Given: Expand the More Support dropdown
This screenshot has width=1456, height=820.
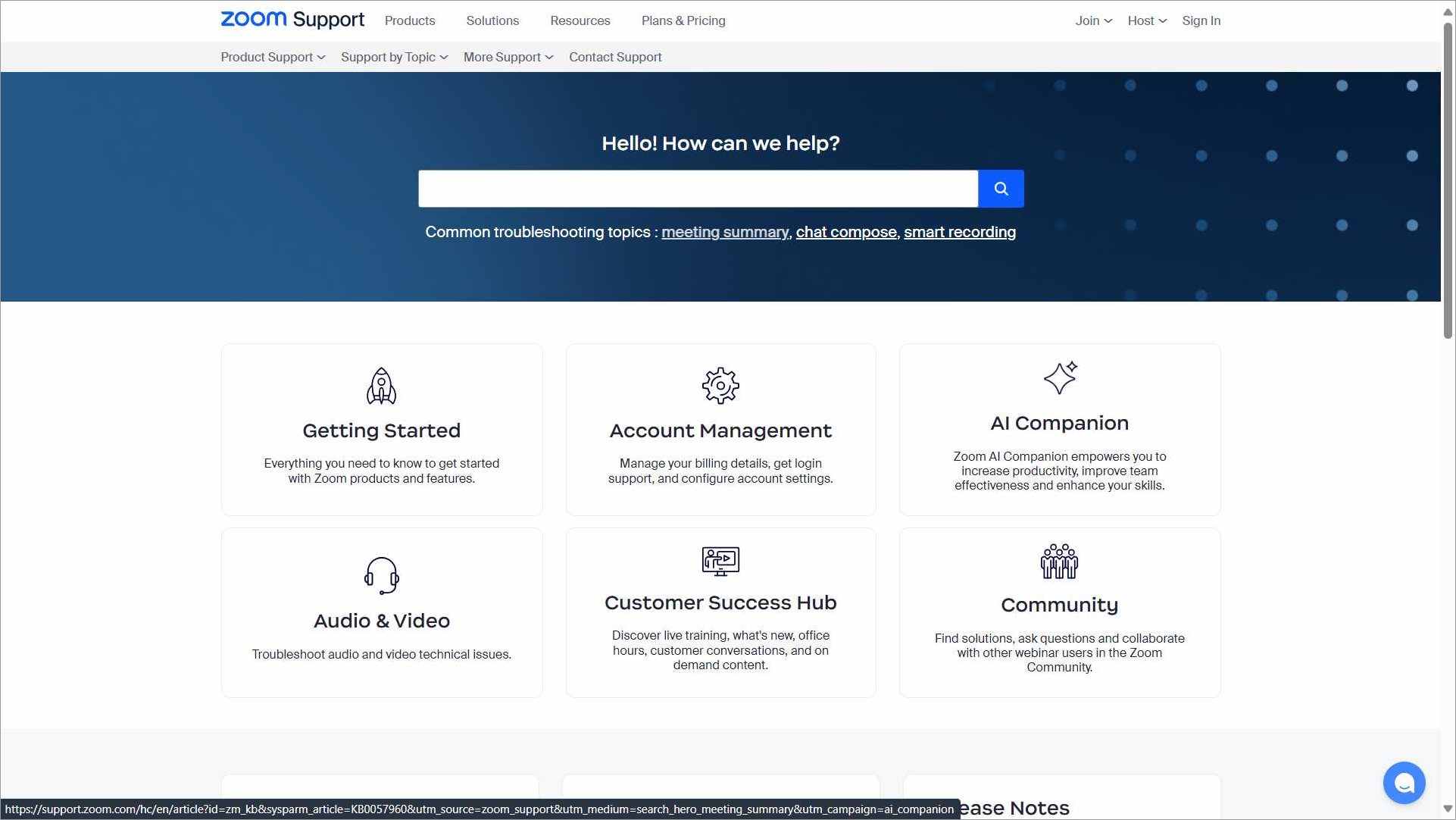Looking at the screenshot, I should [508, 57].
